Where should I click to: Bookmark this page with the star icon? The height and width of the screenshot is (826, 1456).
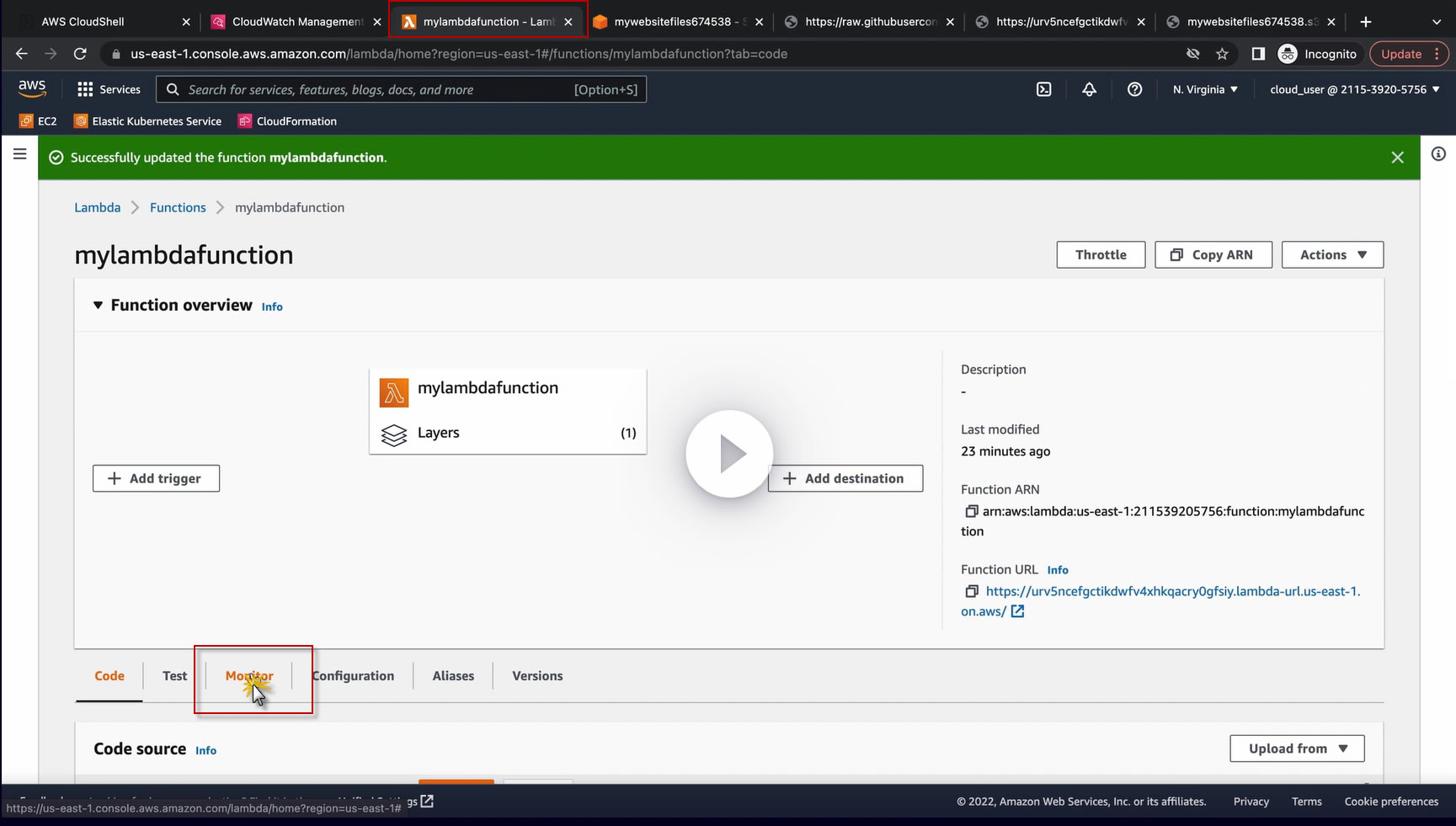(1222, 54)
